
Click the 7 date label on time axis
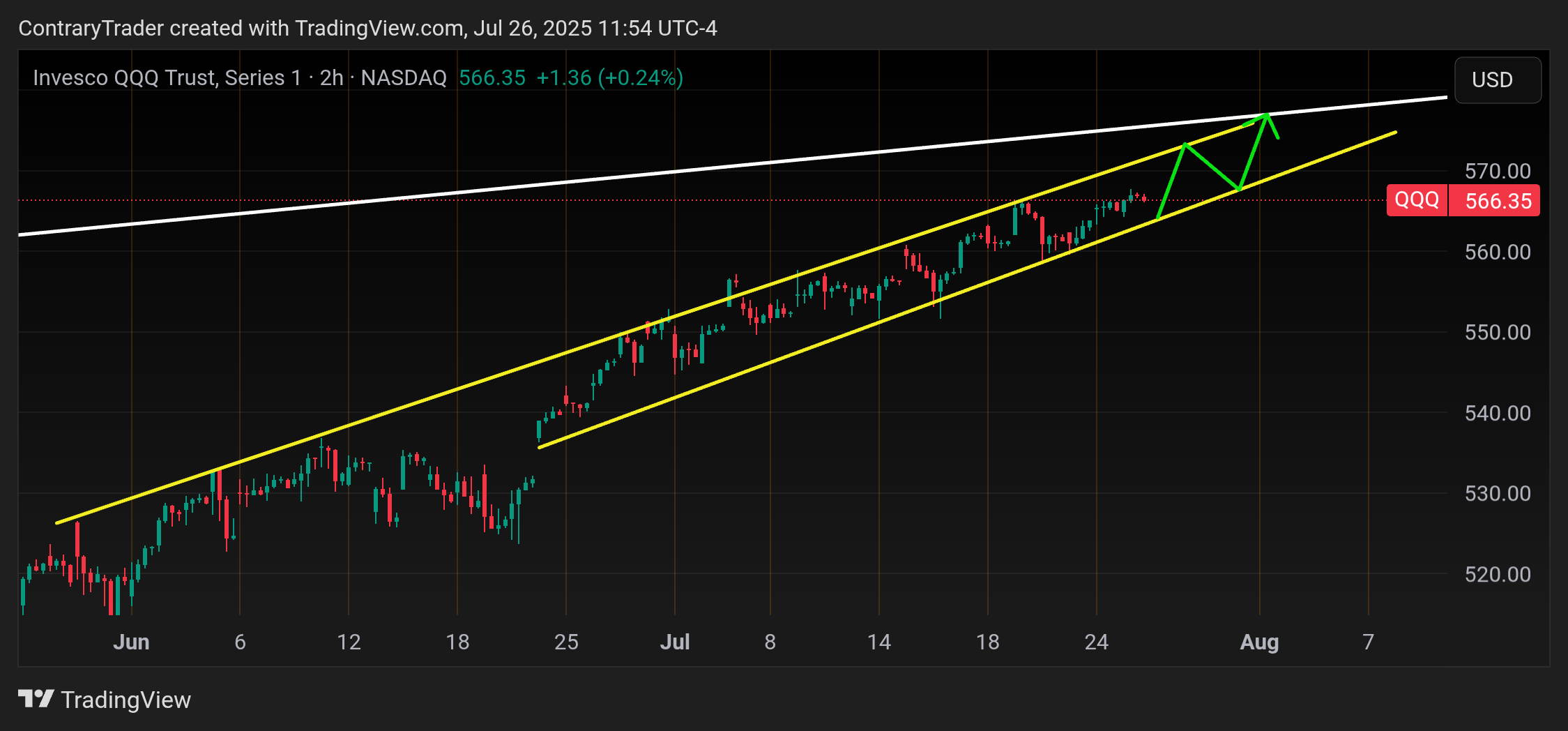point(1368,642)
